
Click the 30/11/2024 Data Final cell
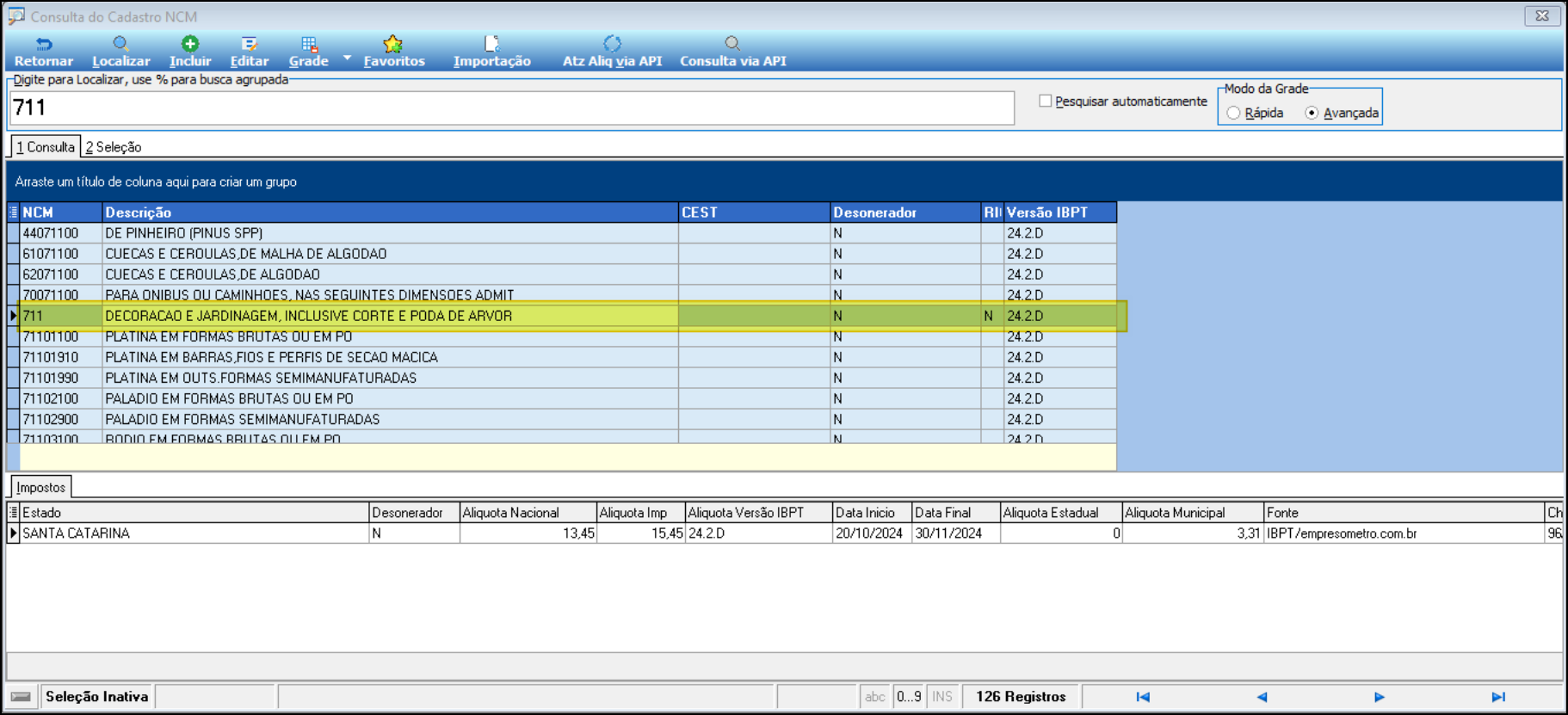pos(955,533)
